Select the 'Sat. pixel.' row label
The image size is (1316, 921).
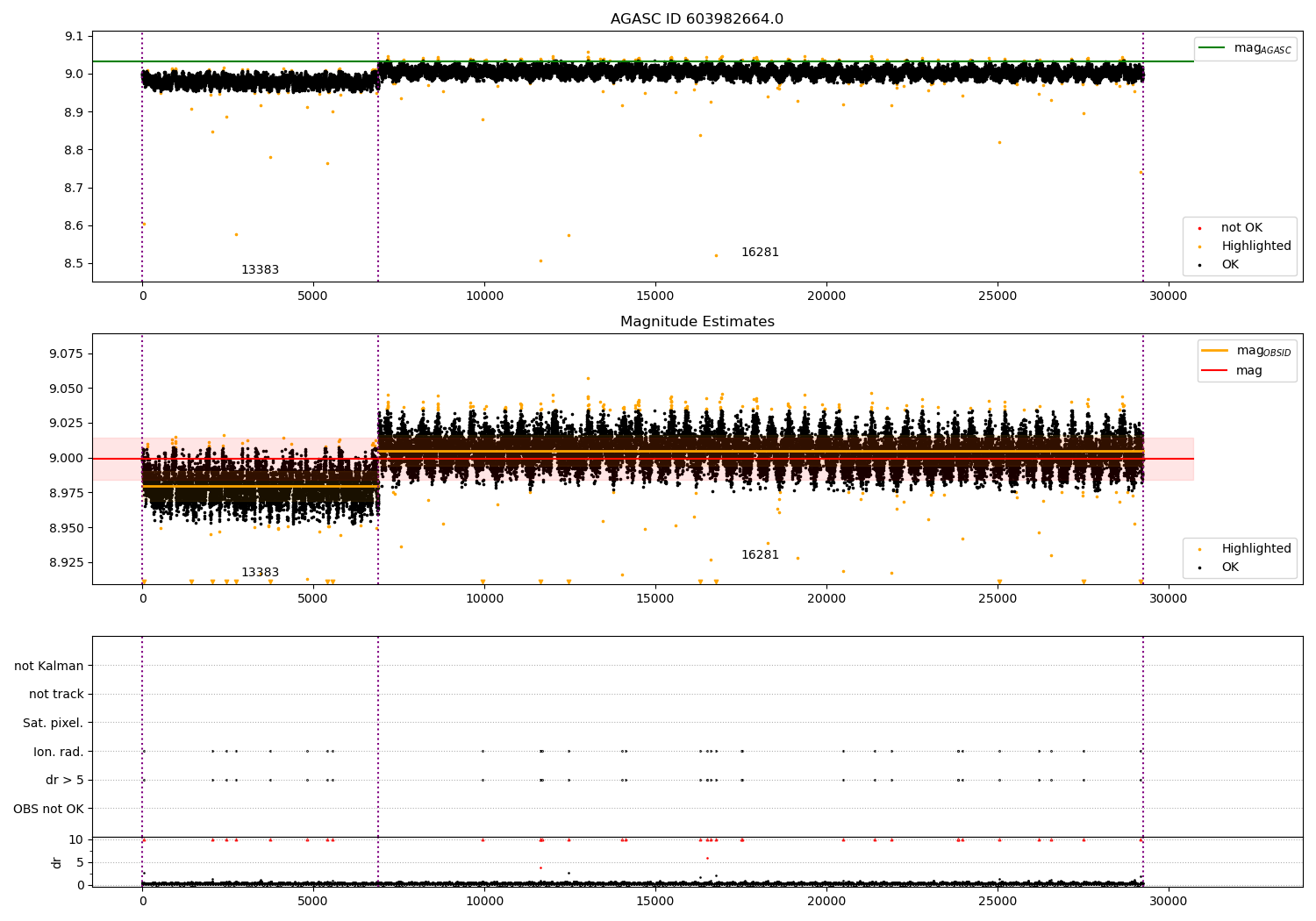tap(54, 723)
